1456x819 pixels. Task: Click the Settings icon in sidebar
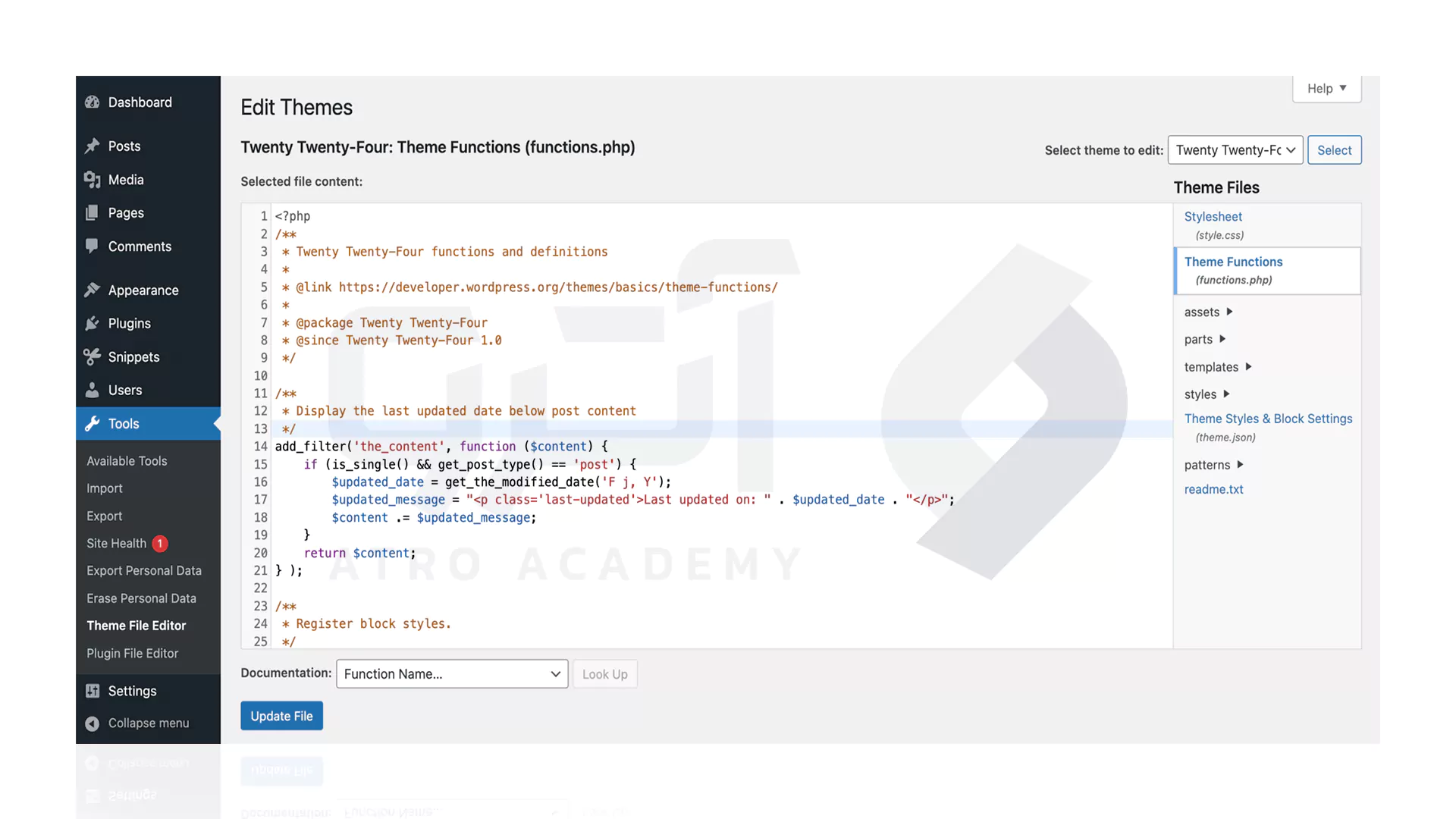94,691
